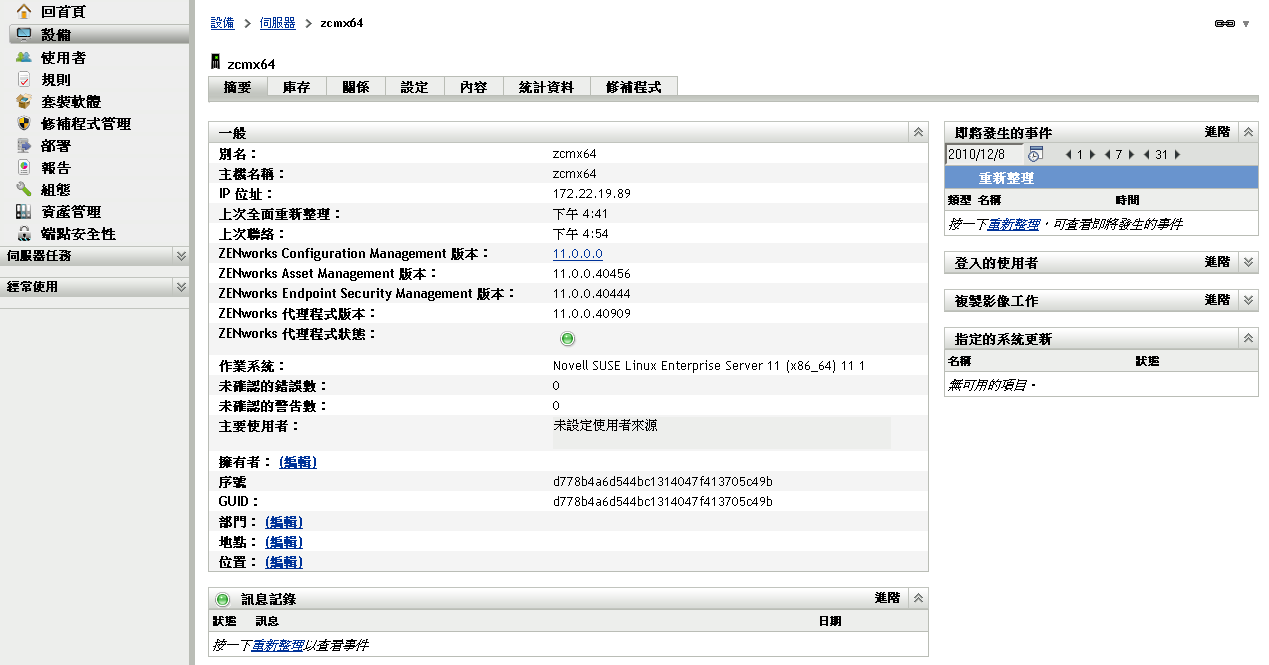The height and width of the screenshot is (665, 1269).
Task: Open 組態 configuration wrench icon
Action: 24,190
